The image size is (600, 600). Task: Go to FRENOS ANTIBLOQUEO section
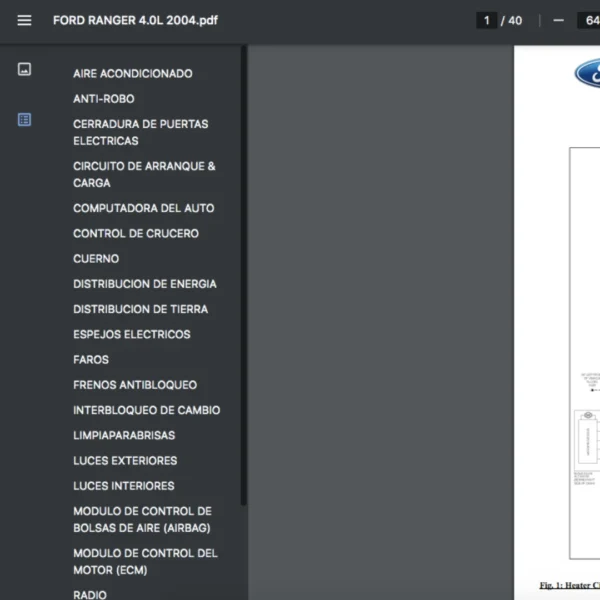(x=135, y=385)
